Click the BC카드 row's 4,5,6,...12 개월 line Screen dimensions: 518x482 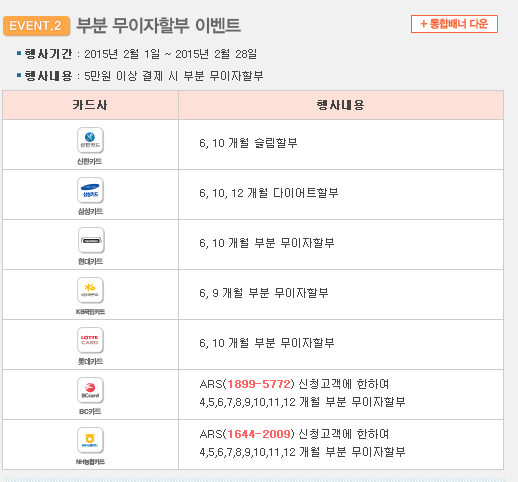[302, 402]
